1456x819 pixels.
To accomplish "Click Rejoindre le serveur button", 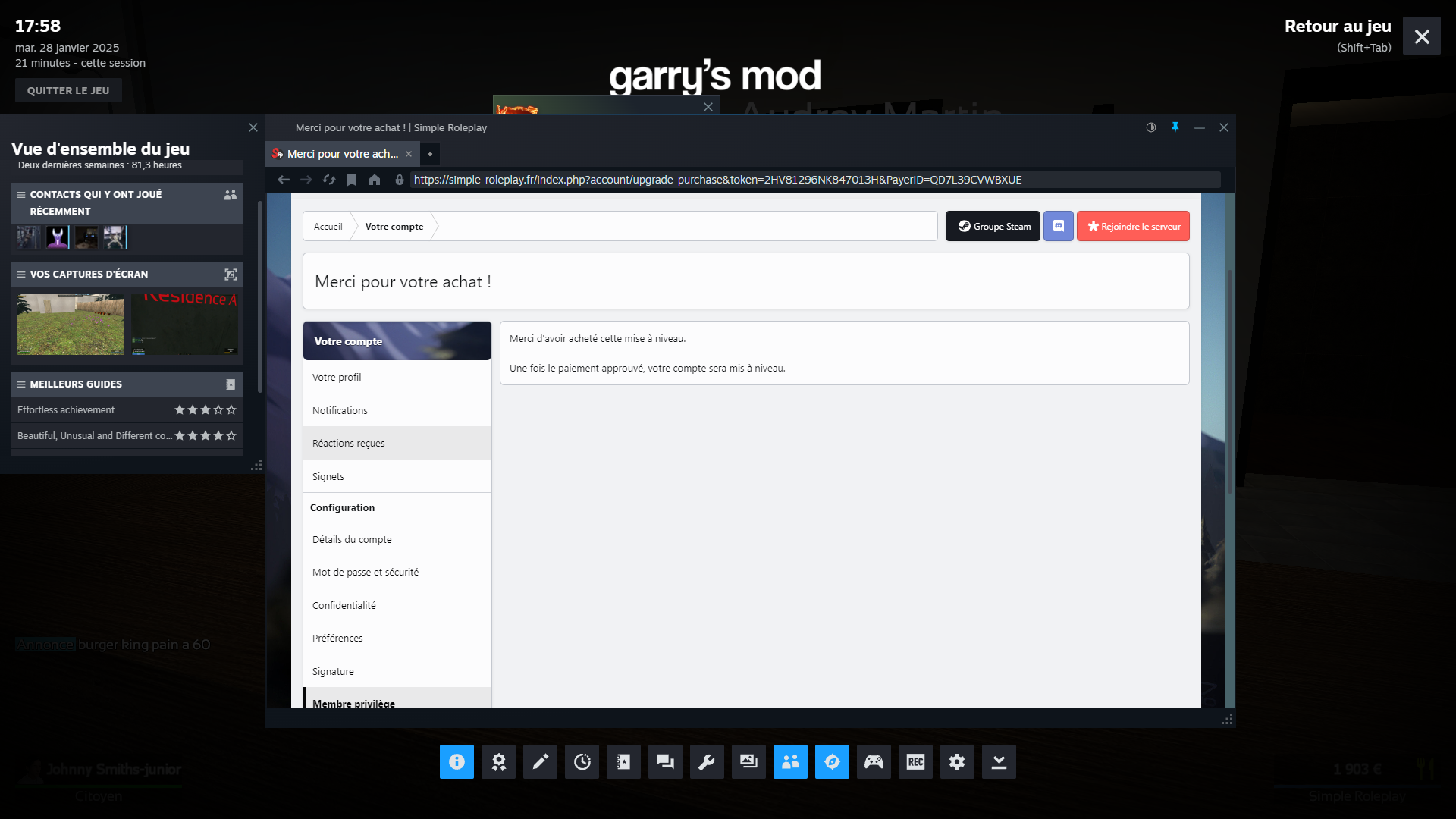I will point(1133,226).
